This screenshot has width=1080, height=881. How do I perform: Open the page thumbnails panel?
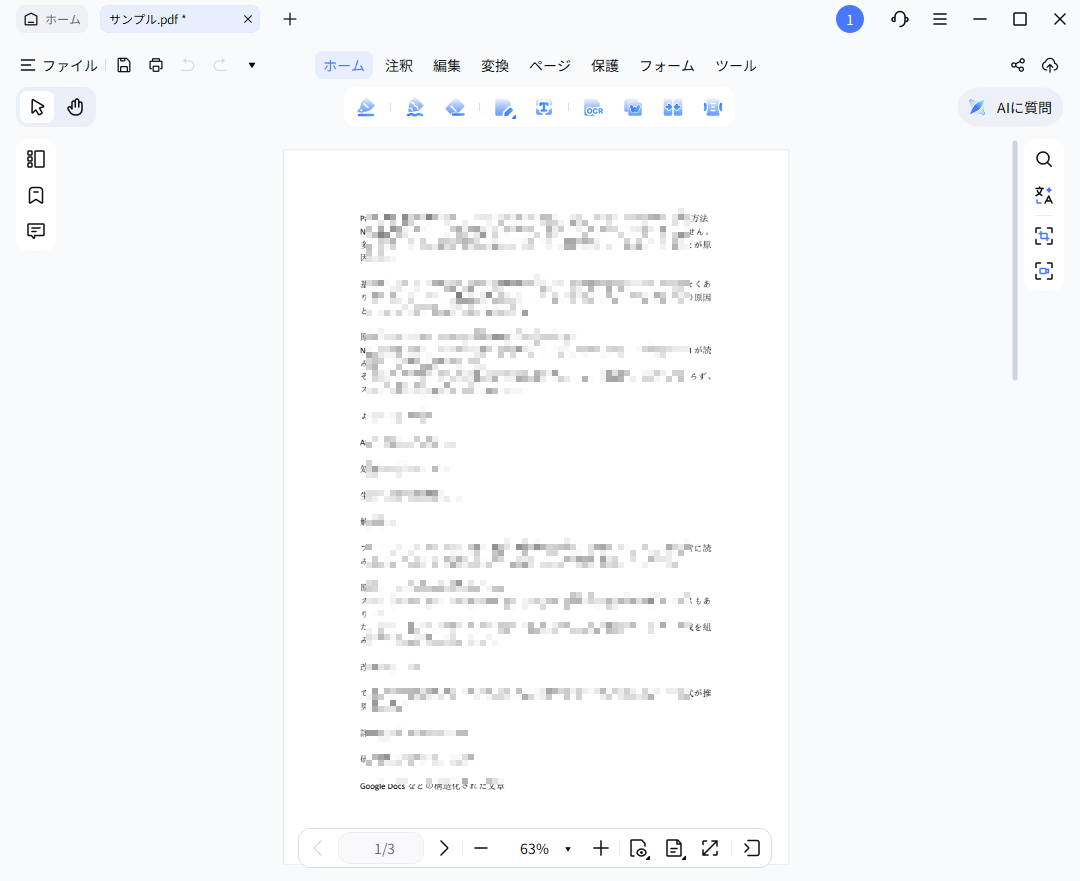click(x=36, y=159)
